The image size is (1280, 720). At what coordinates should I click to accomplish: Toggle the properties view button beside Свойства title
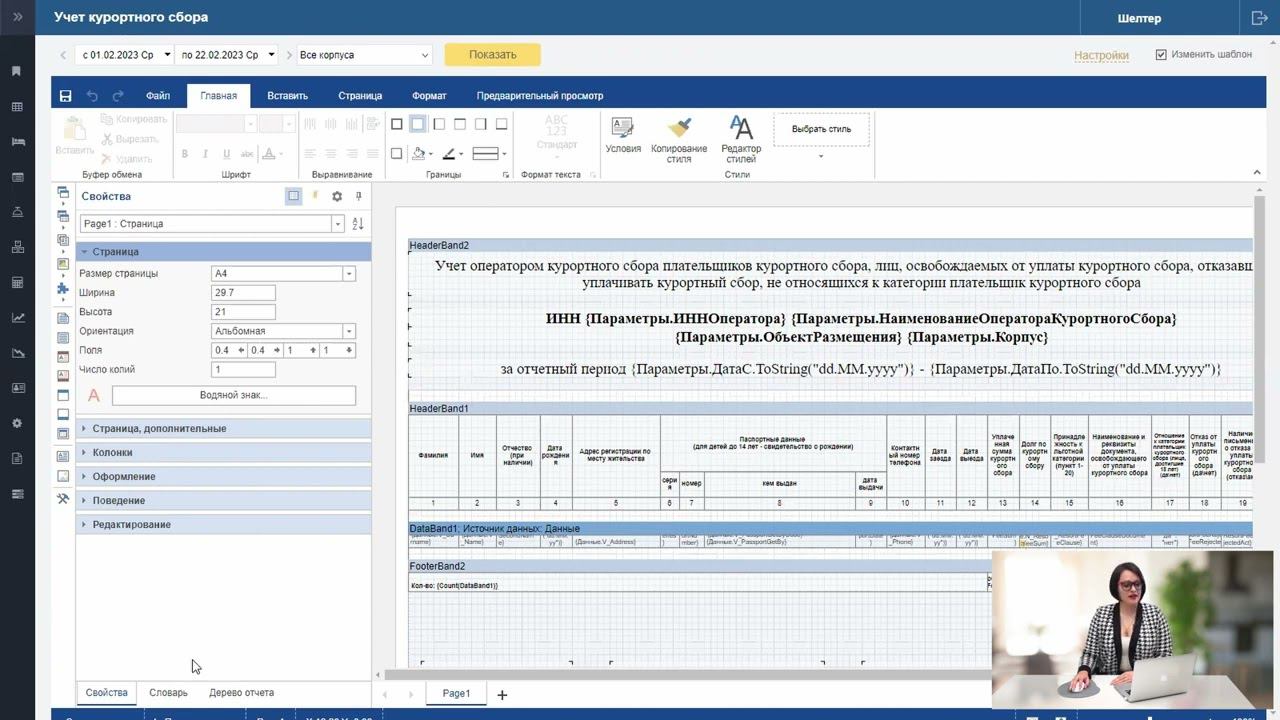tap(293, 196)
